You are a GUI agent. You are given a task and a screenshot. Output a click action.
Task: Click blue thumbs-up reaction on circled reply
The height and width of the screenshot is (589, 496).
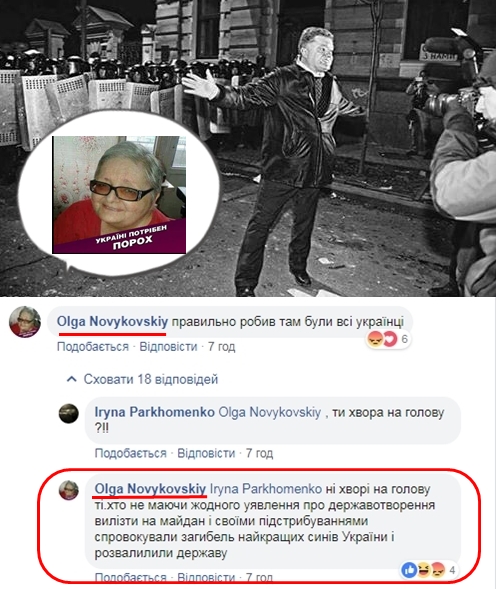point(409,570)
